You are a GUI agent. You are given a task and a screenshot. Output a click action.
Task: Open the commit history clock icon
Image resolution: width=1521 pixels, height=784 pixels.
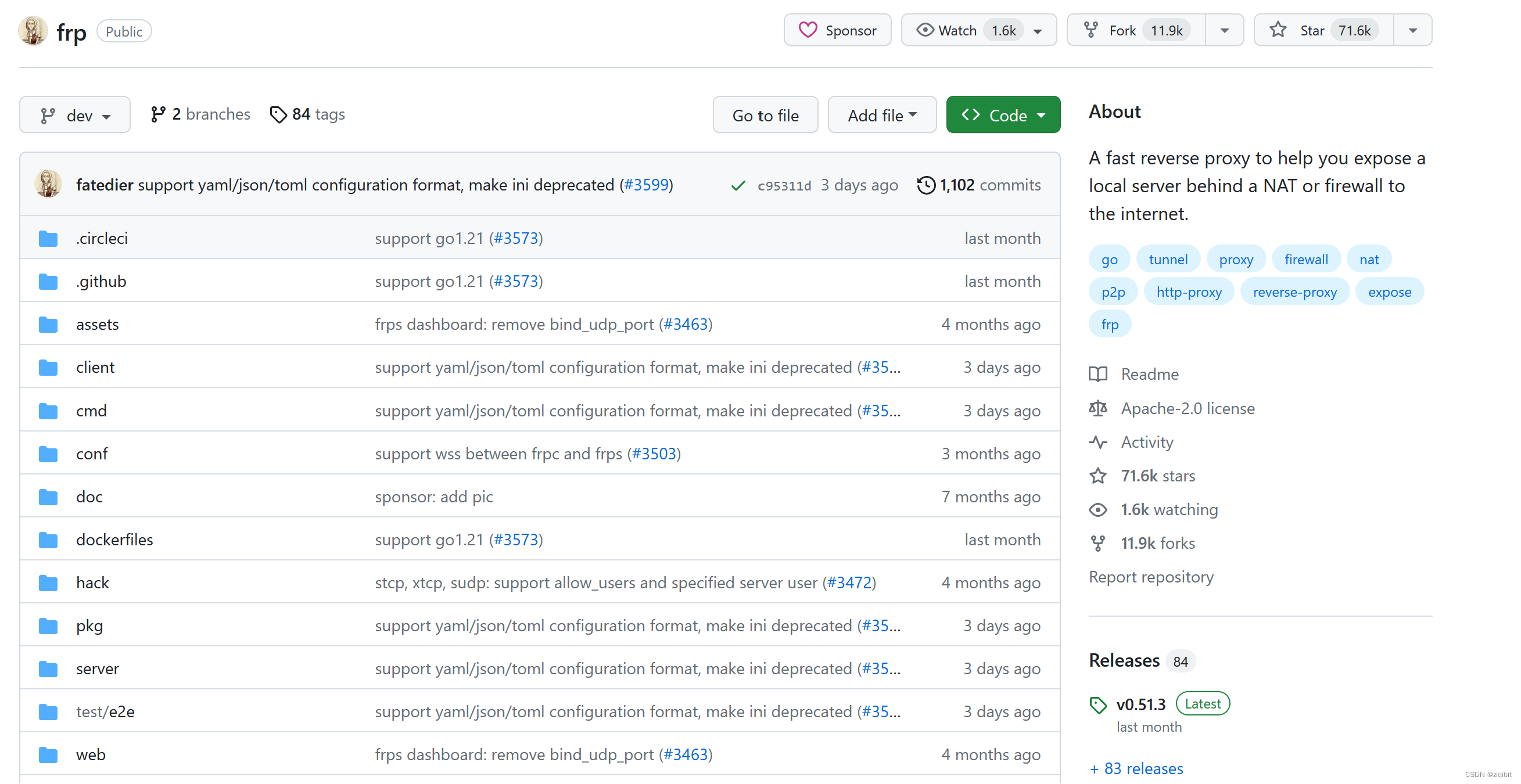point(925,185)
